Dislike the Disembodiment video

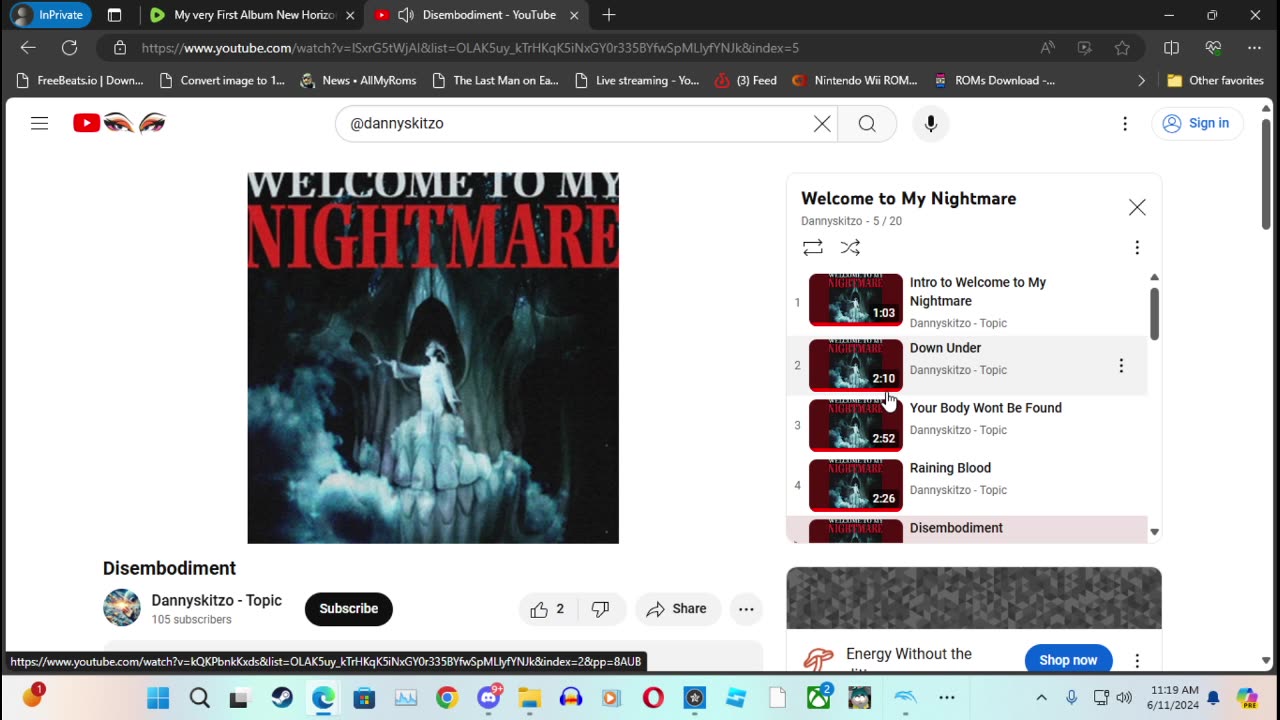(600, 609)
